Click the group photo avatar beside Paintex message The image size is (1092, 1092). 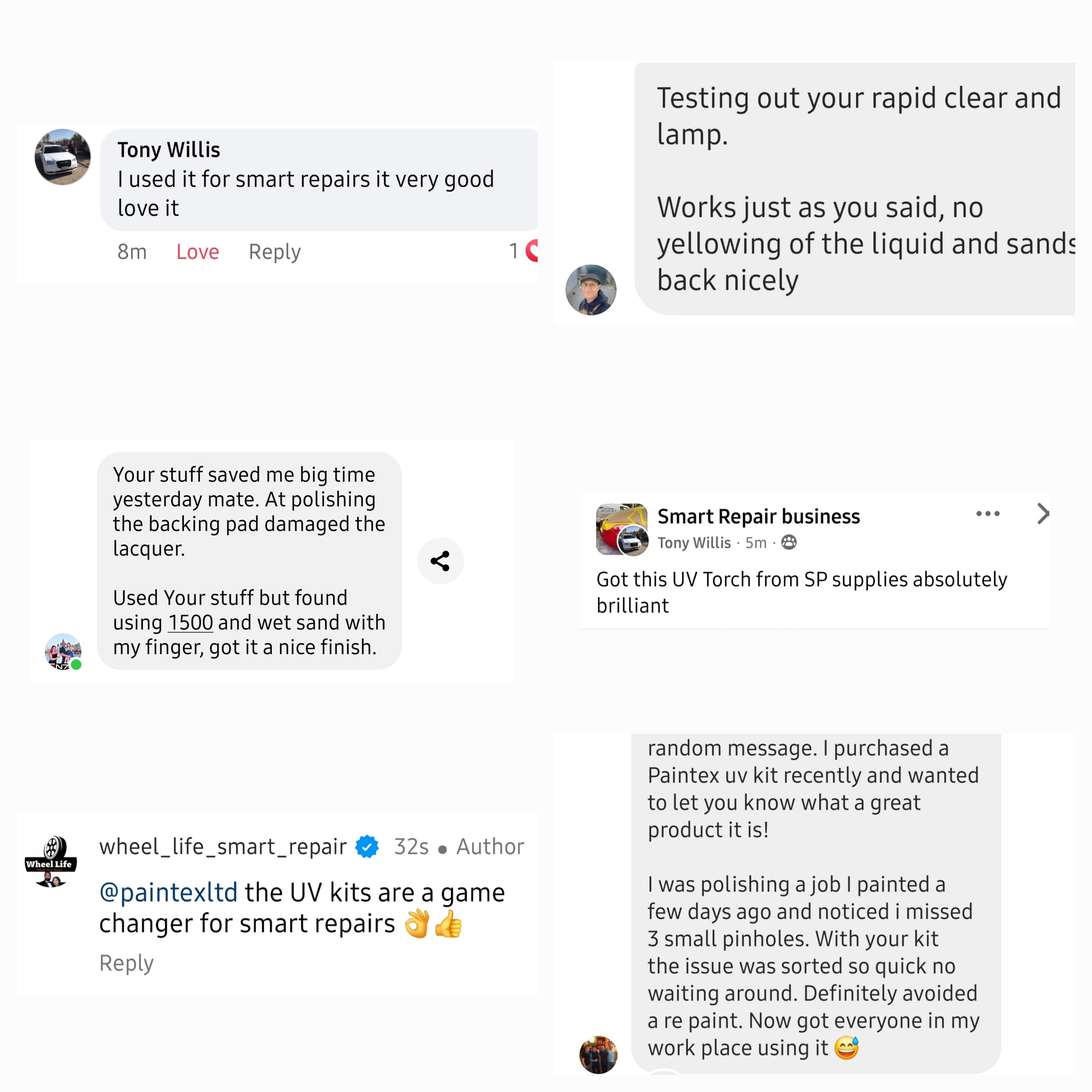point(599,1054)
